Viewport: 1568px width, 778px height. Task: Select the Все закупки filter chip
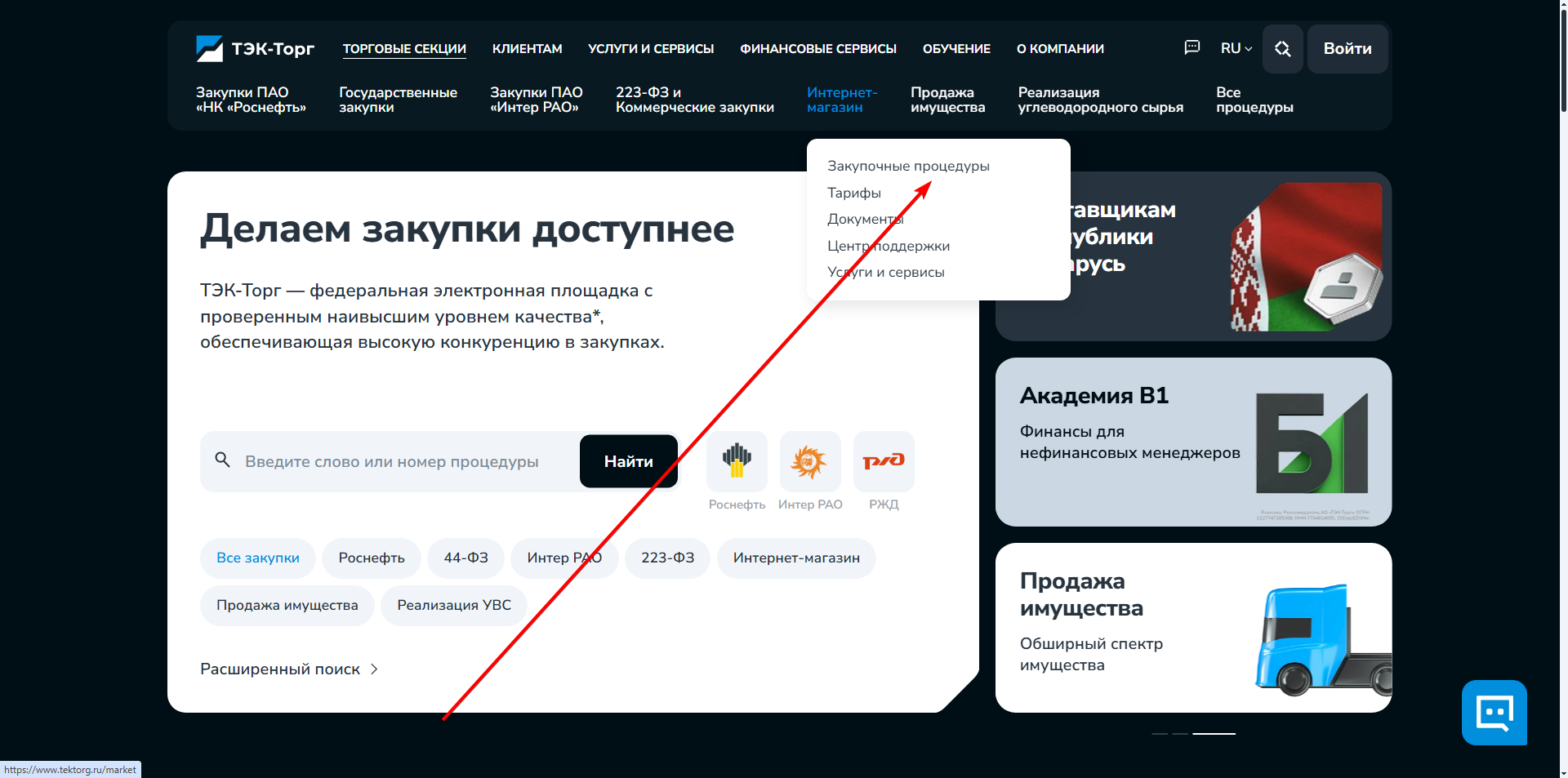coord(258,558)
